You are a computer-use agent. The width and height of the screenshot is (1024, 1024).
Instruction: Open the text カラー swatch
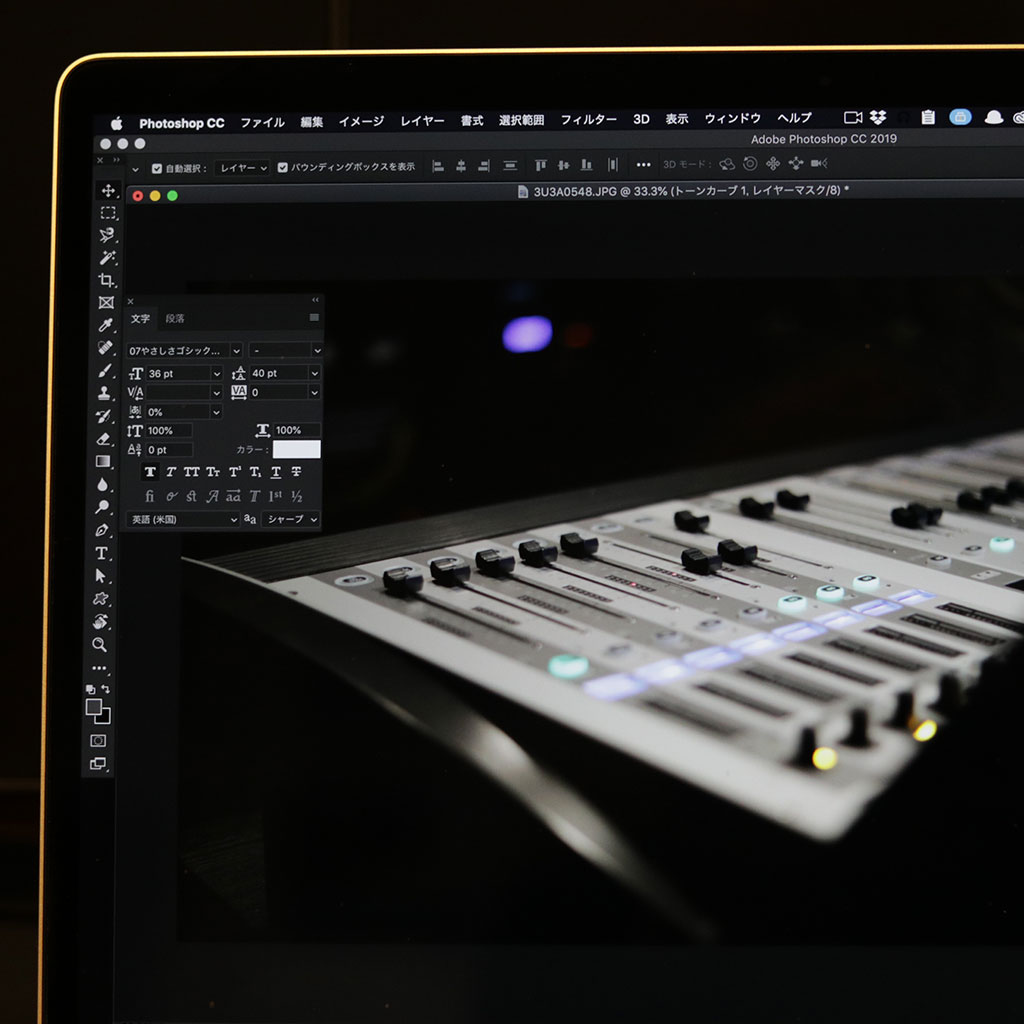click(296, 450)
